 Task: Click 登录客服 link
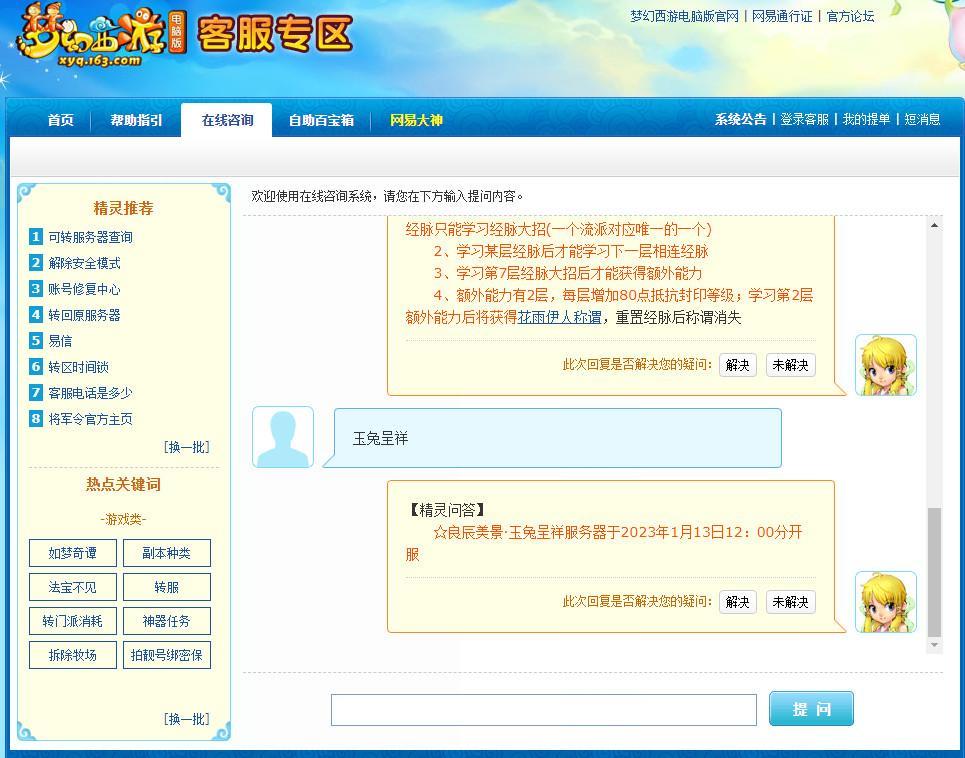tap(804, 119)
